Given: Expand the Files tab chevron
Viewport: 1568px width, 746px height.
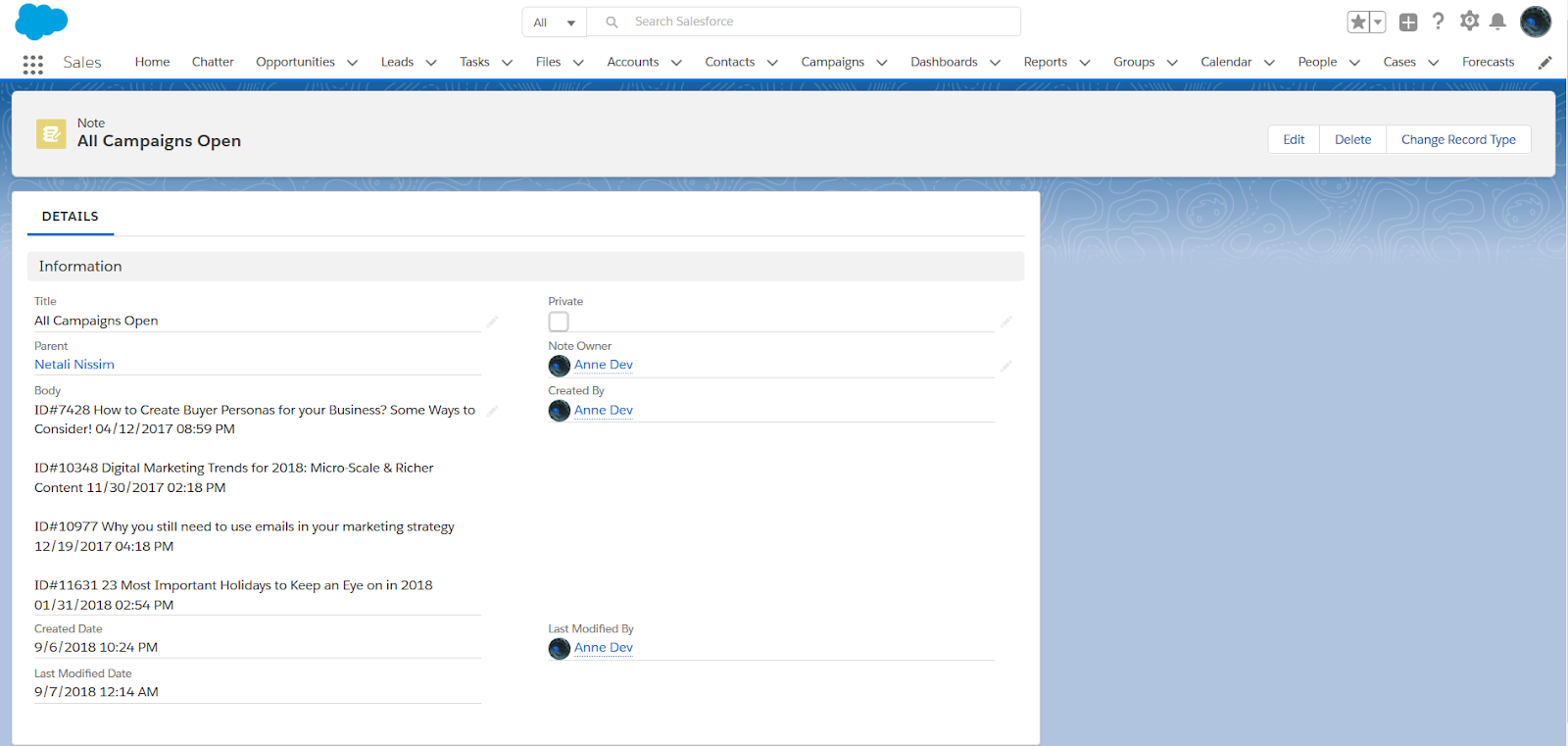Looking at the screenshot, I should pos(578,63).
